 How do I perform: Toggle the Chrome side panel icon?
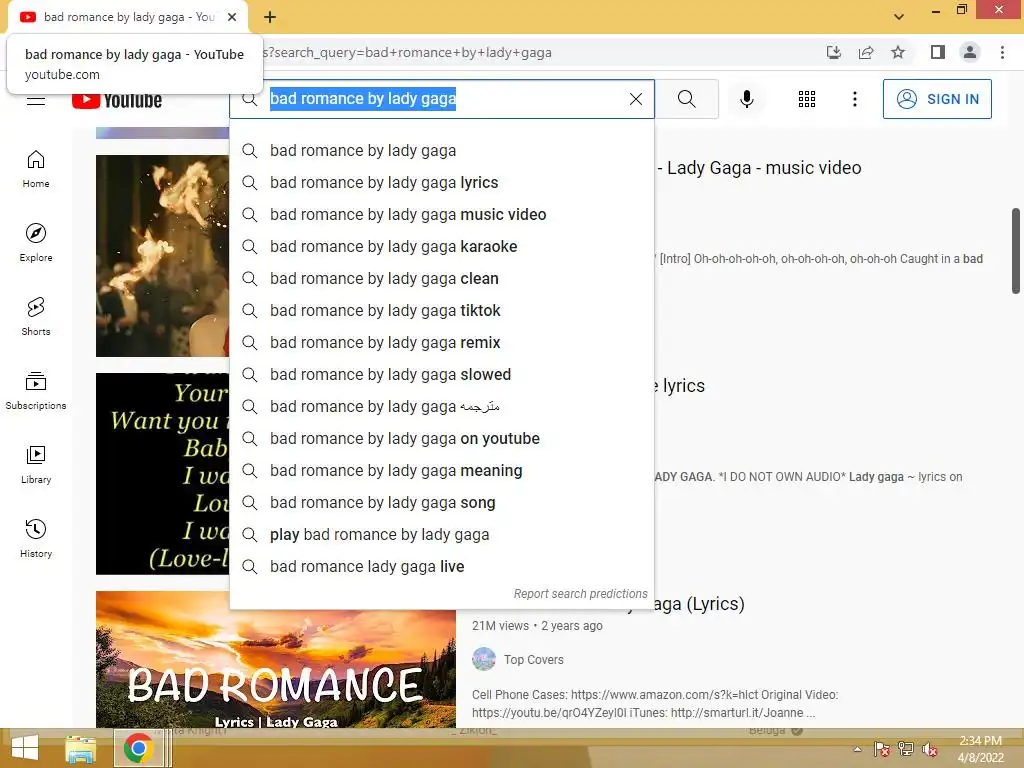coord(938,52)
